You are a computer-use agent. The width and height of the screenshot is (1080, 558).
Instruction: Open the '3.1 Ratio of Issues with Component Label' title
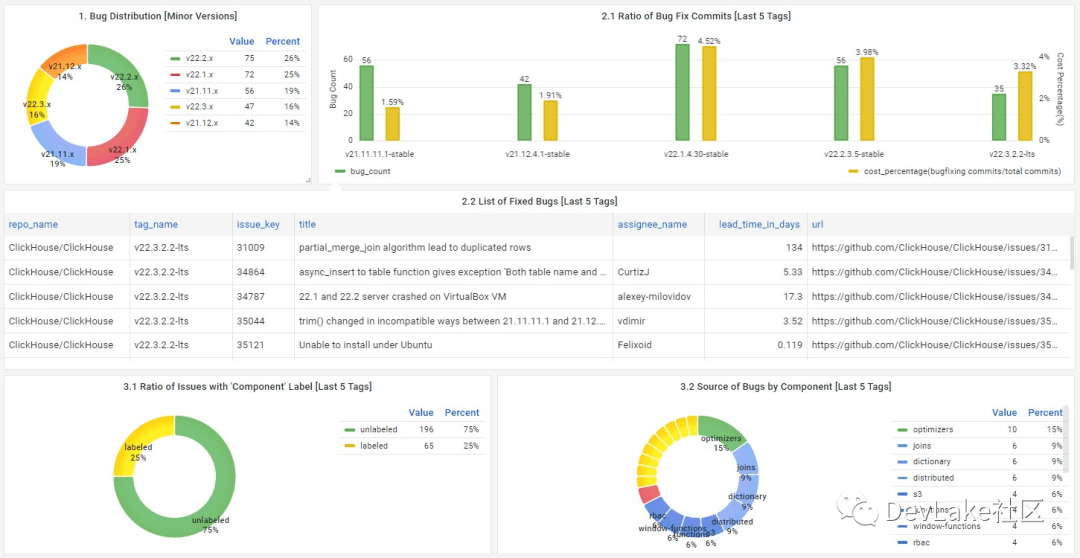pos(248,386)
